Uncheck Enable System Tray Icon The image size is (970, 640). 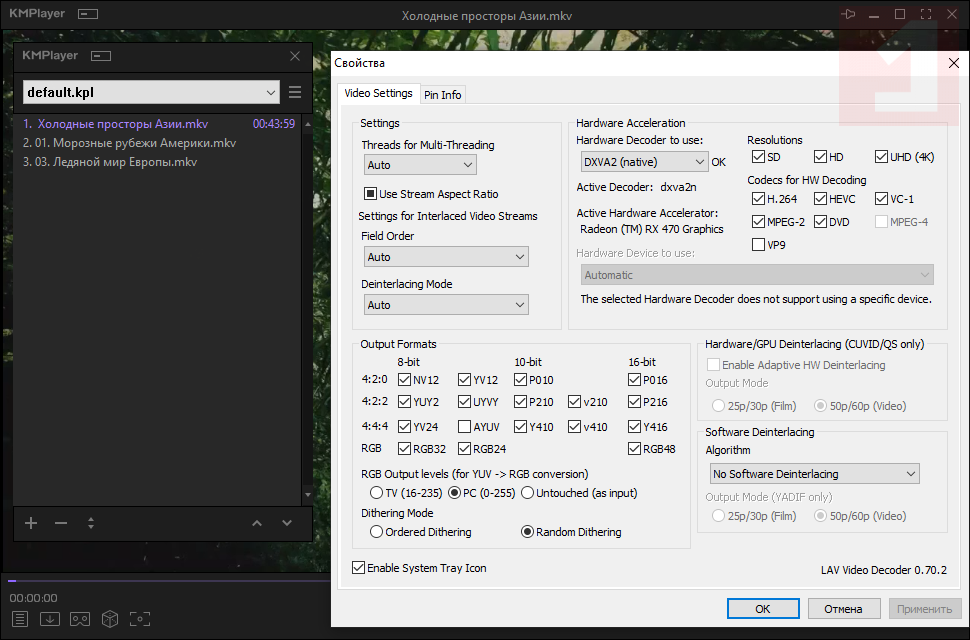359,568
